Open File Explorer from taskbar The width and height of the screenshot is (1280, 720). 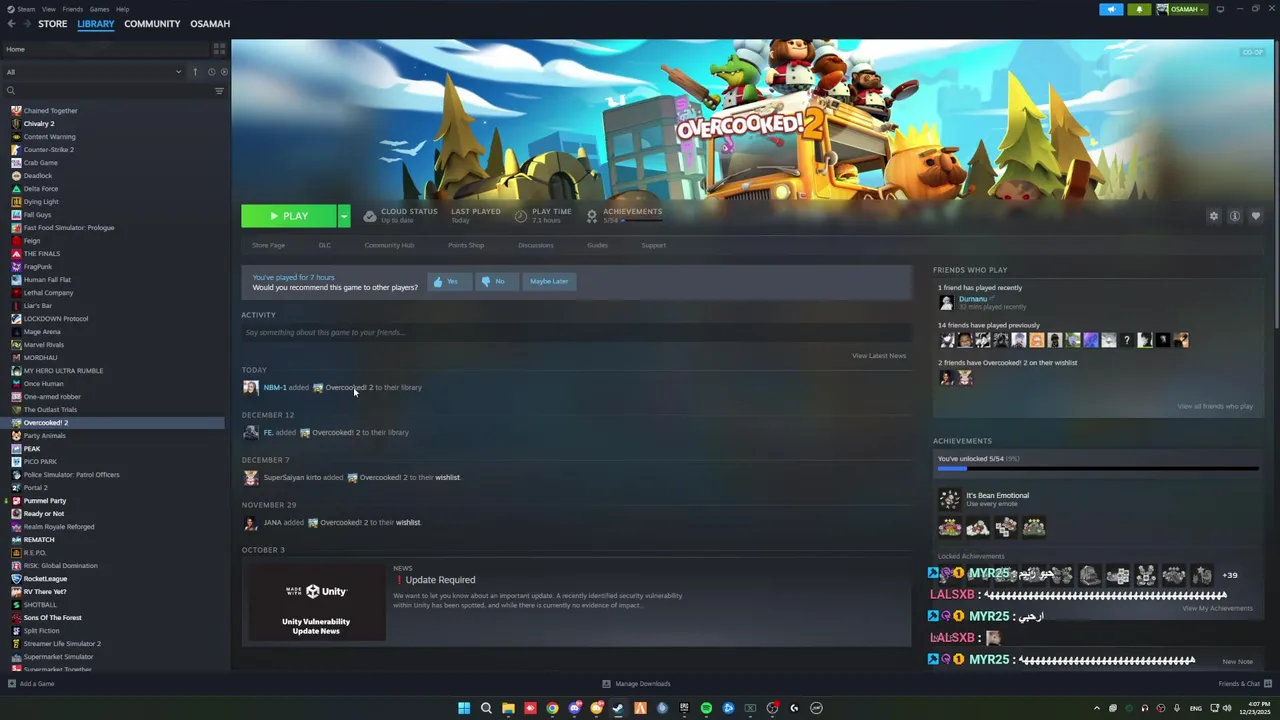(508, 708)
